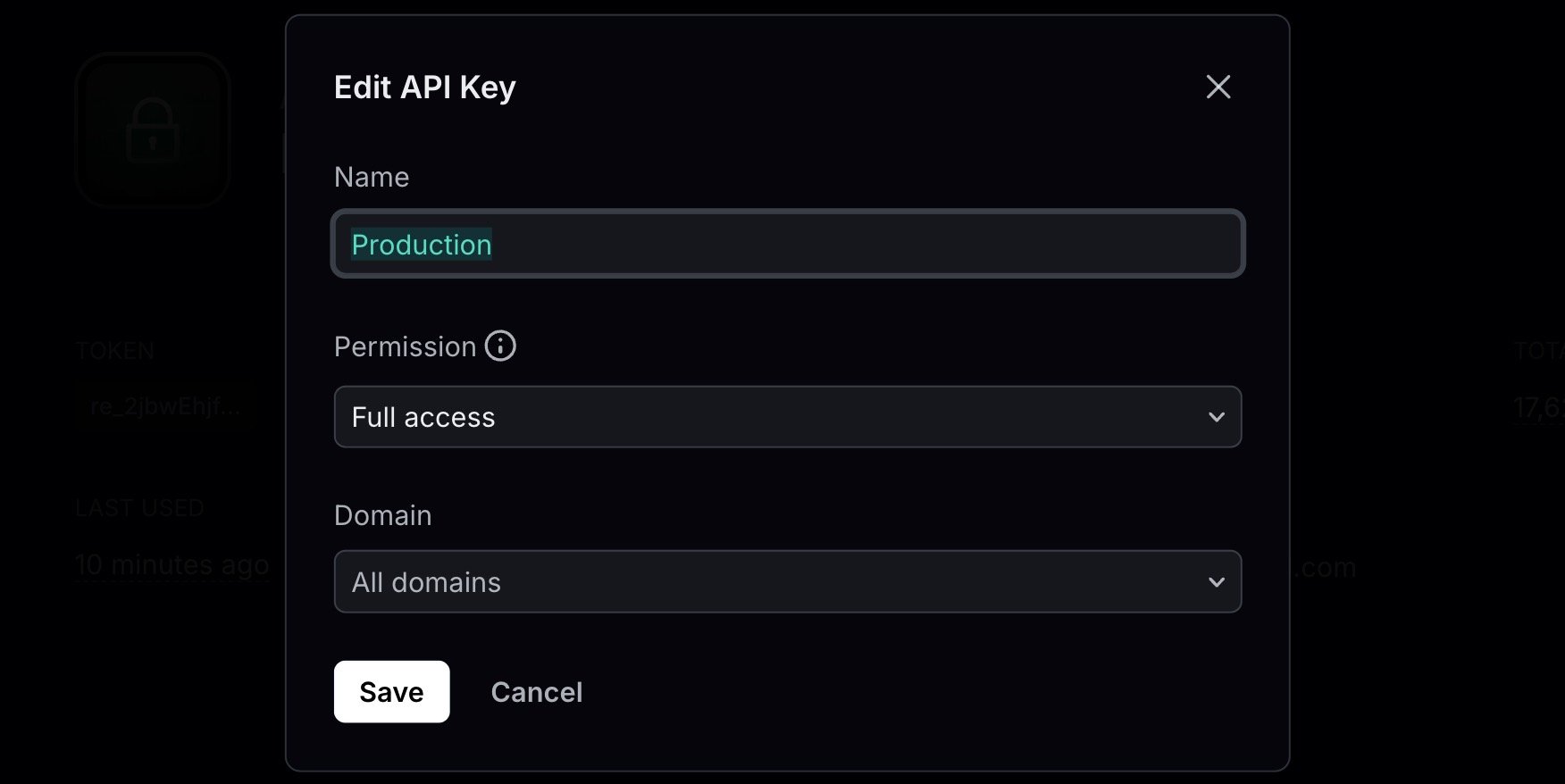Click the Permission label text
Viewport: 1565px width, 784px height.
tap(406, 346)
